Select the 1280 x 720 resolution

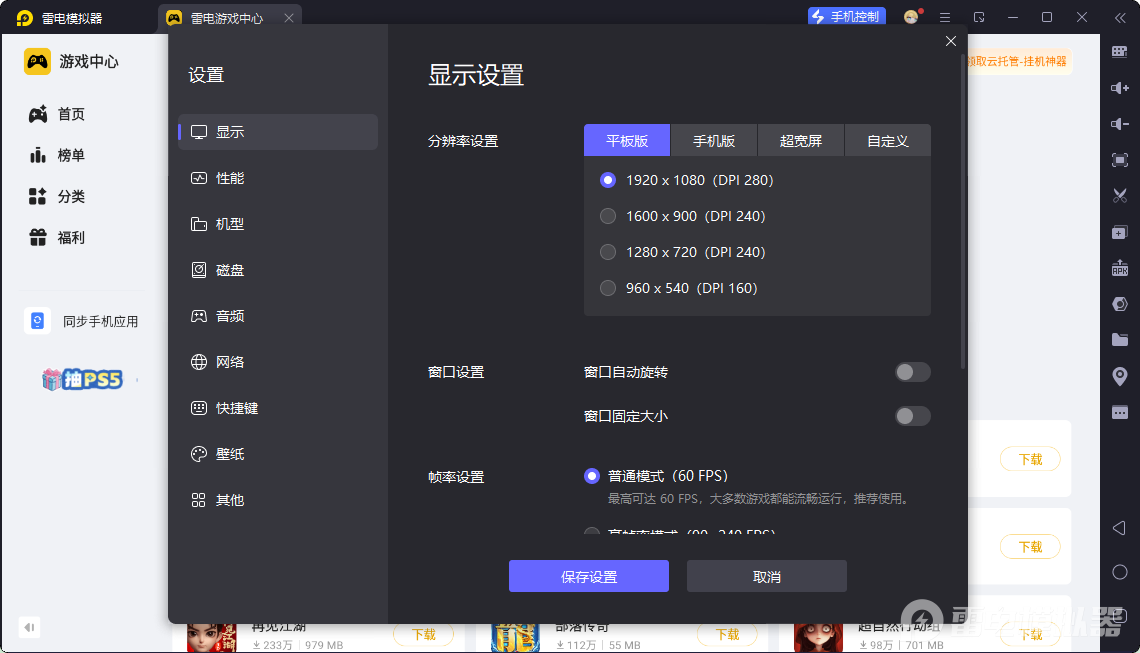(608, 252)
